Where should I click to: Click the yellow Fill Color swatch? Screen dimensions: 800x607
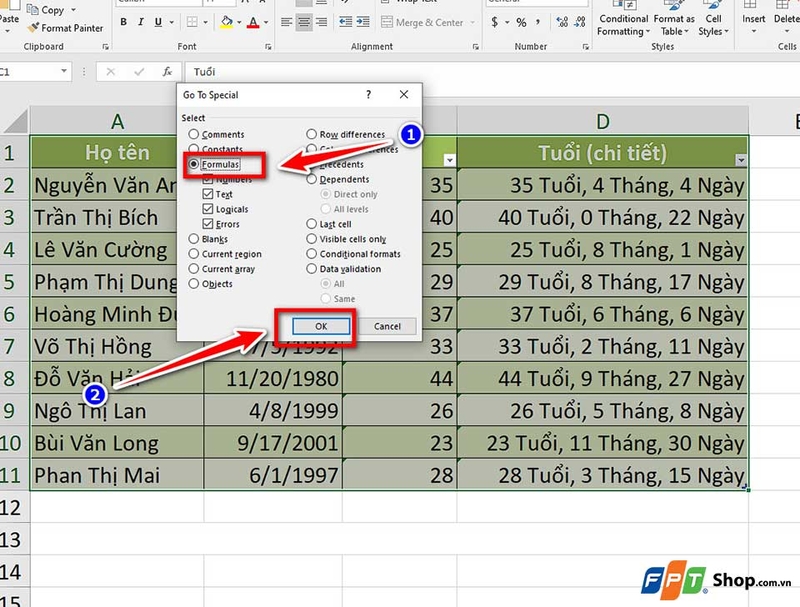[x=226, y=27]
